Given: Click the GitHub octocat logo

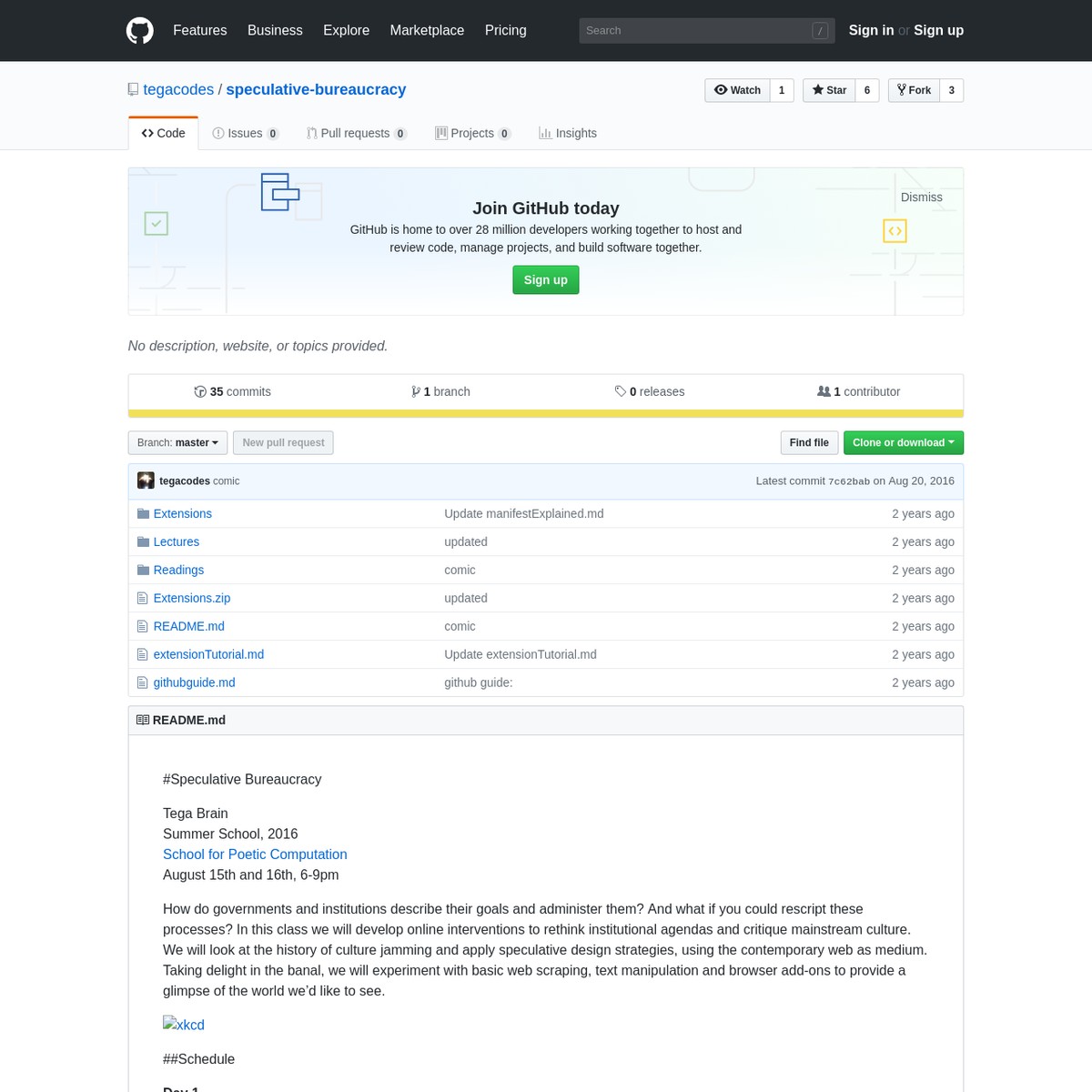Looking at the screenshot, I should point(140,30).
